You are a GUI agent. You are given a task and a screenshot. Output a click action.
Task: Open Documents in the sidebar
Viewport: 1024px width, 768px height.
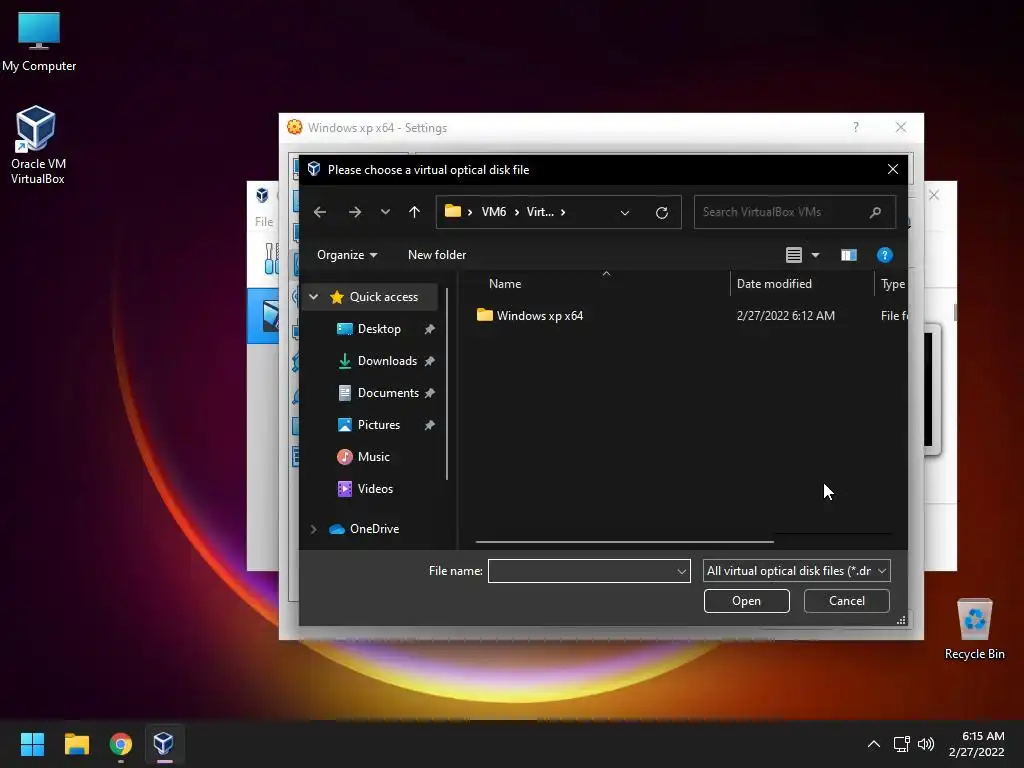tap(388, 392)
